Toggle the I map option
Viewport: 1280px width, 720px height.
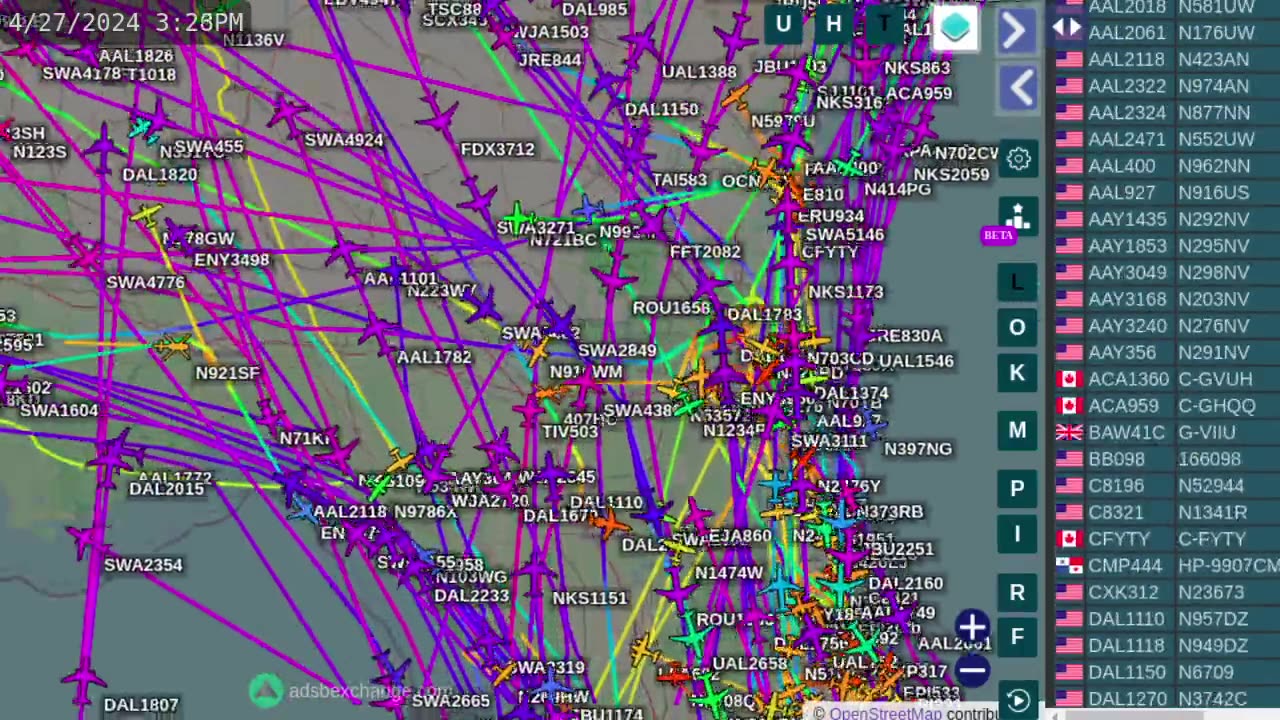[x=1017, y=534]
